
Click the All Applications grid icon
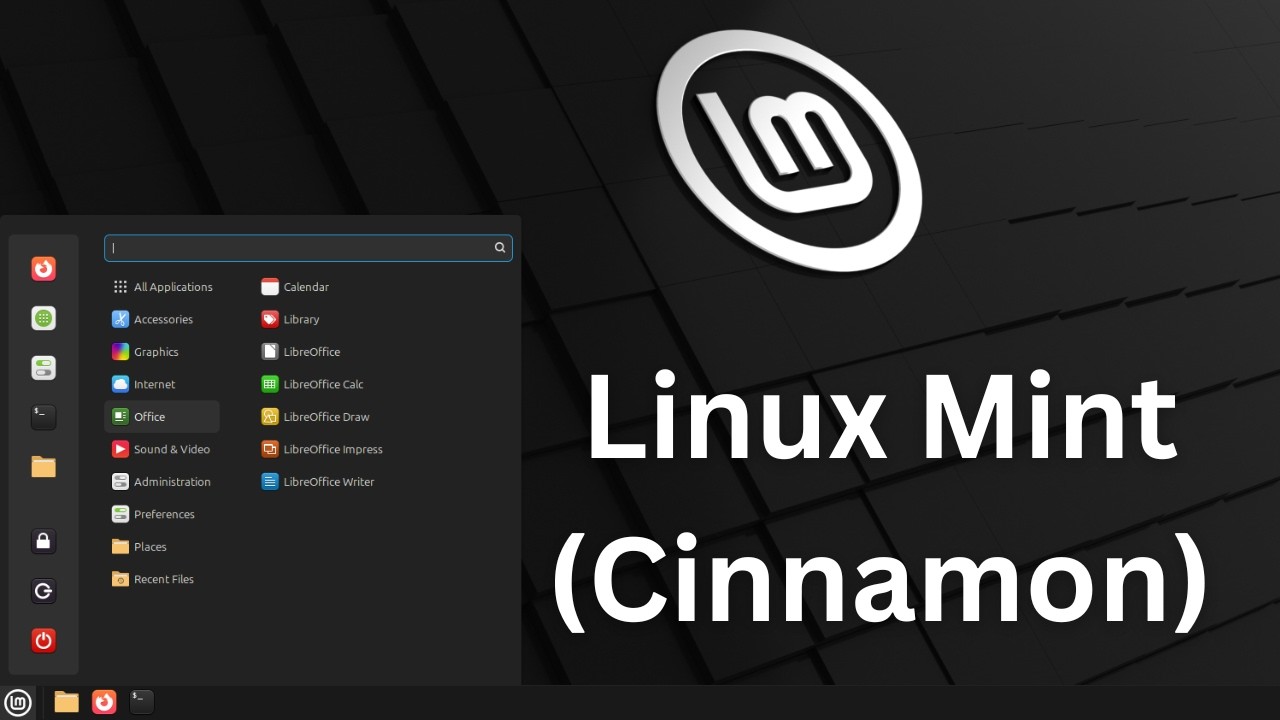point(120,287)
